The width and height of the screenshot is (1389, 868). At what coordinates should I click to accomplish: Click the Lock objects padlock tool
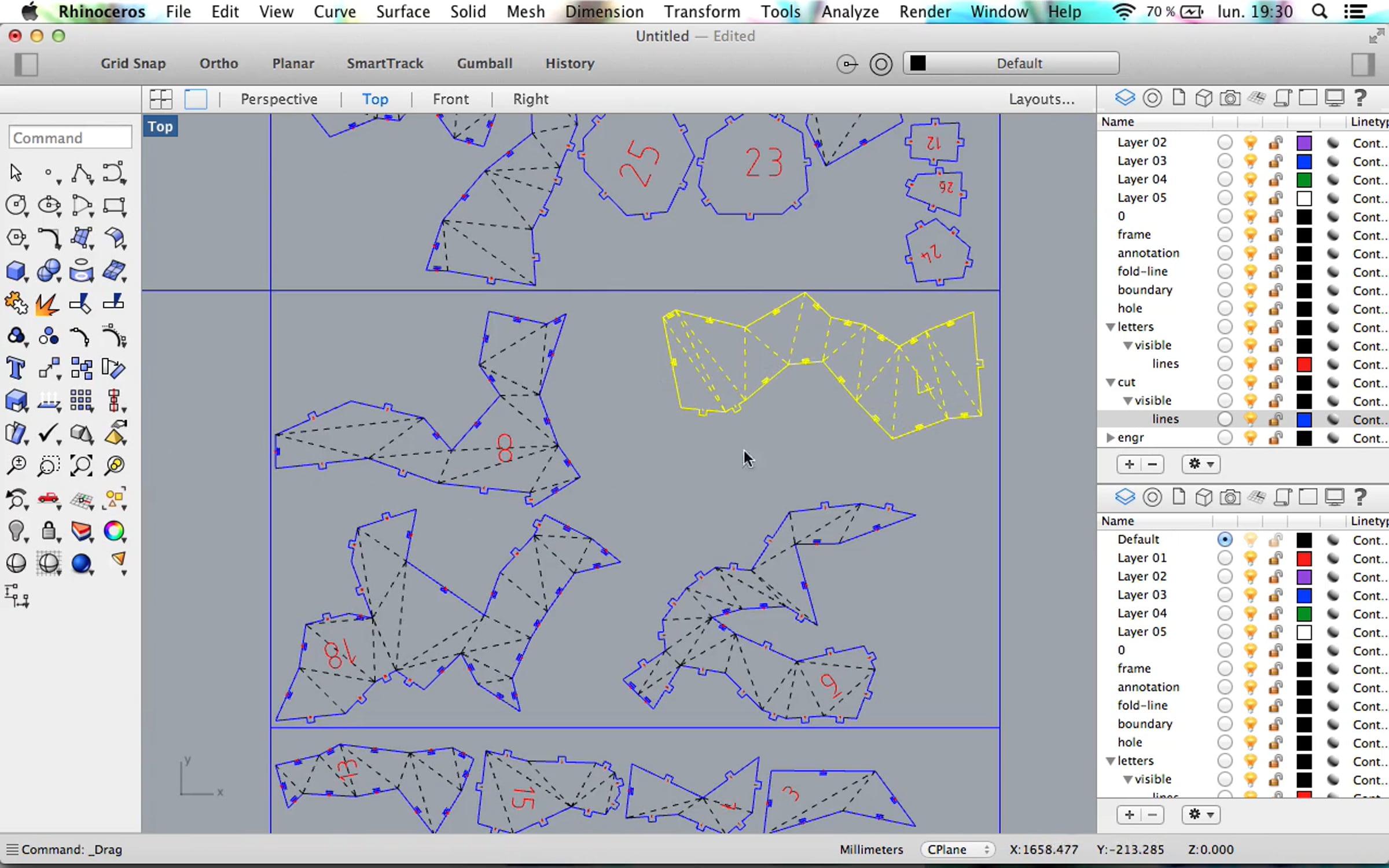(x=49, y=530)
